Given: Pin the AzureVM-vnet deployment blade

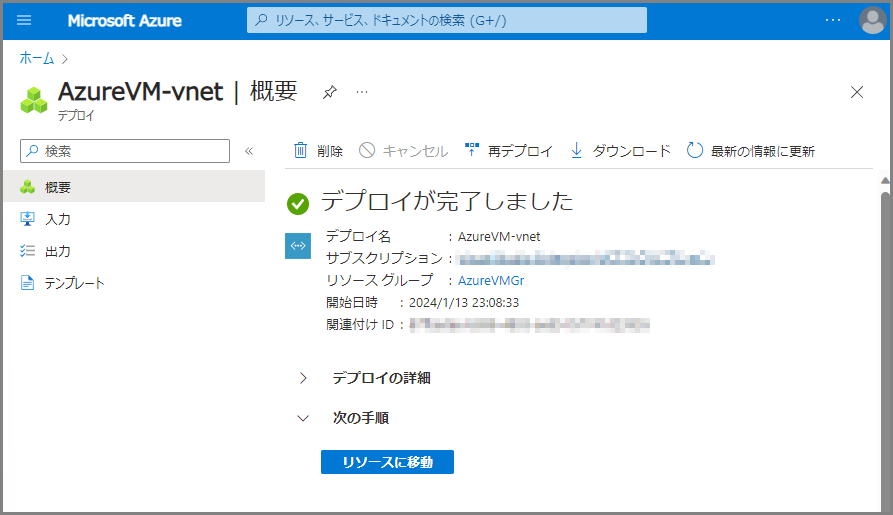Looking at the screenshot, I should 329,92.
